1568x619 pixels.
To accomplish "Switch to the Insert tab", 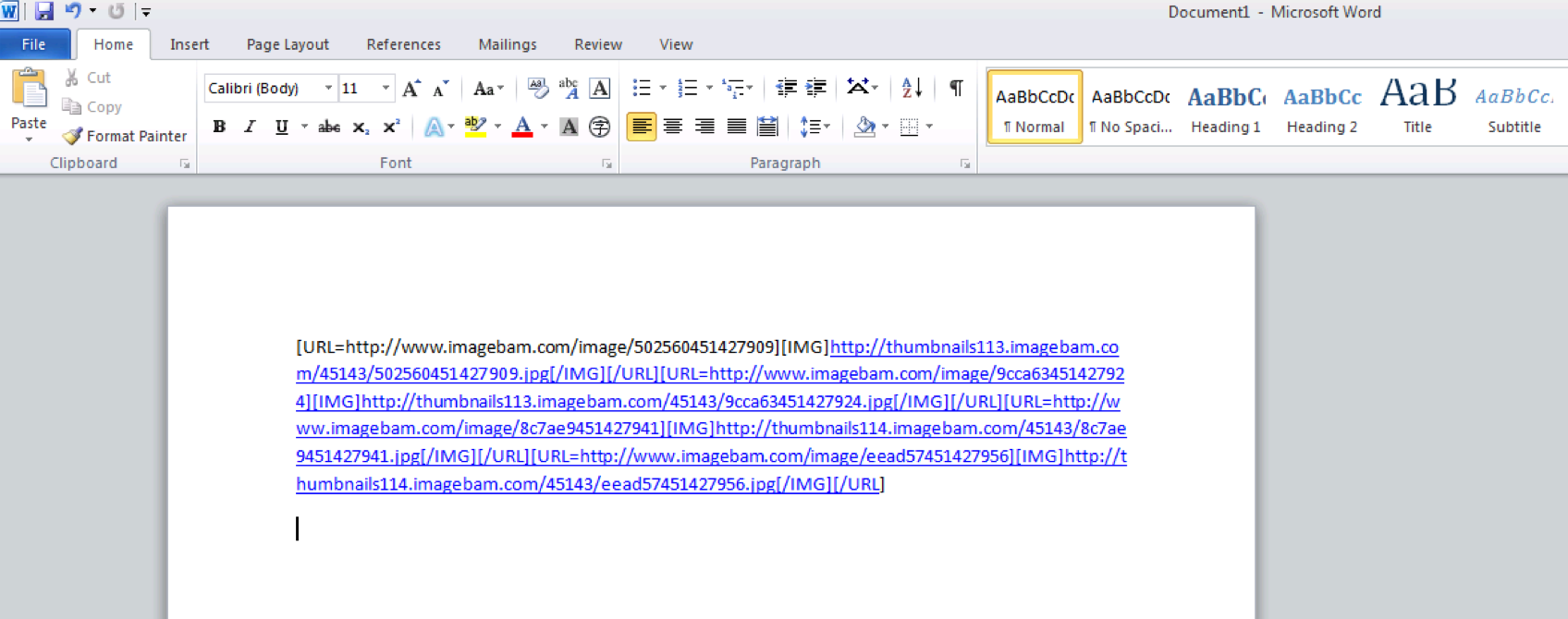I will click(190, 44).
